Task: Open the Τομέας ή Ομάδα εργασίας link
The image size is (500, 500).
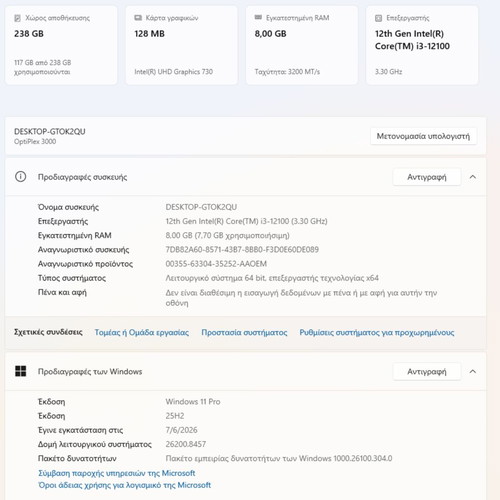Action: (142, 332)
